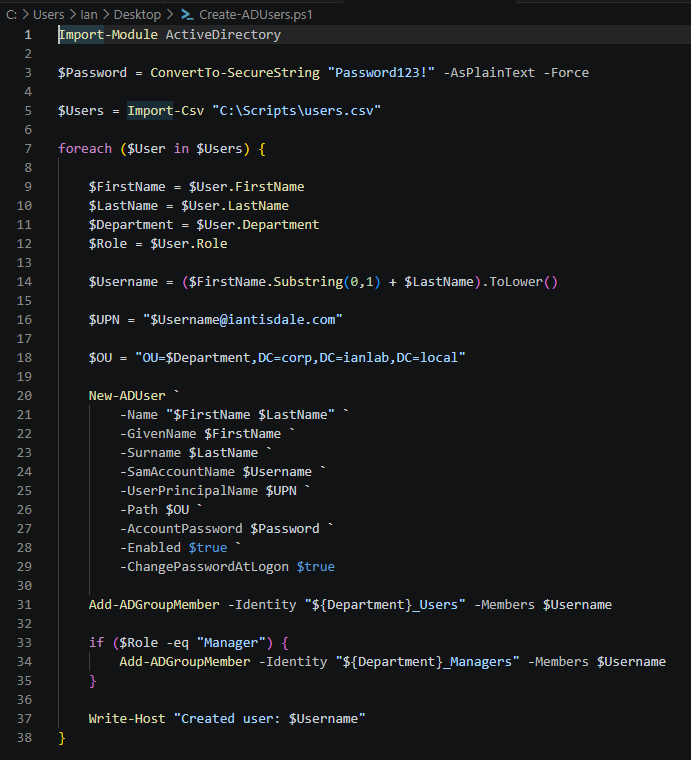Click the '-Name' parameter on line 21
The width and height of the screenshot is (691, 760).
tap(139, 415)
